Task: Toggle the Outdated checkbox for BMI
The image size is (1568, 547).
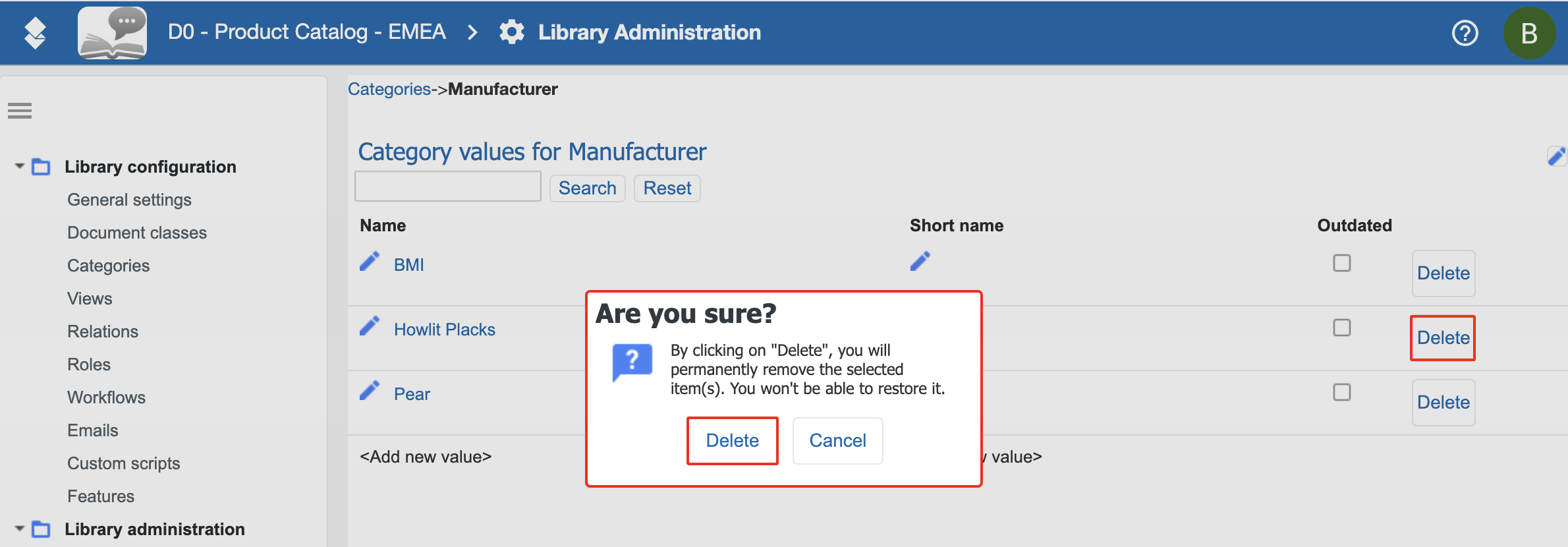Action: pyautogui.click(x=1342, y=263)
